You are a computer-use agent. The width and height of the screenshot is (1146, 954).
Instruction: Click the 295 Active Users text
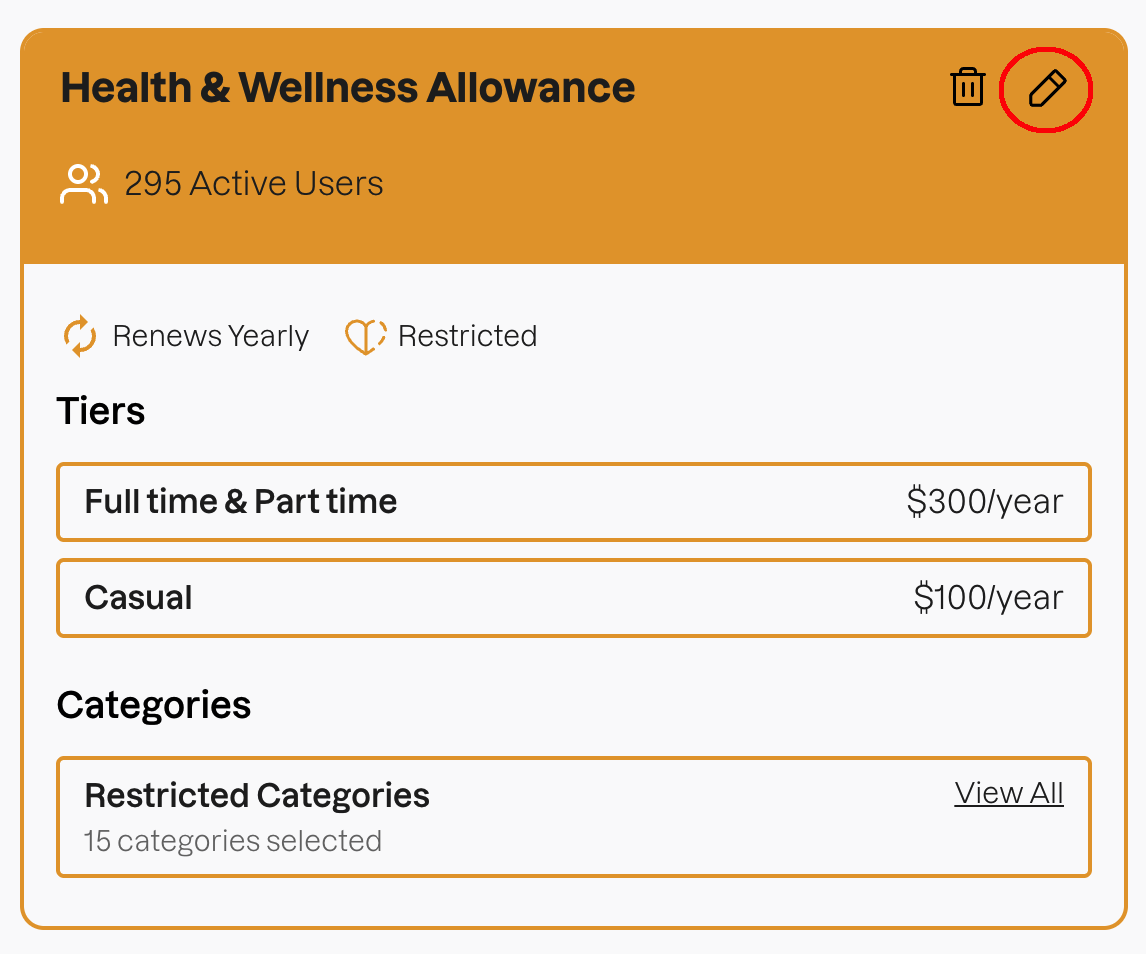(x=254, y=184)
